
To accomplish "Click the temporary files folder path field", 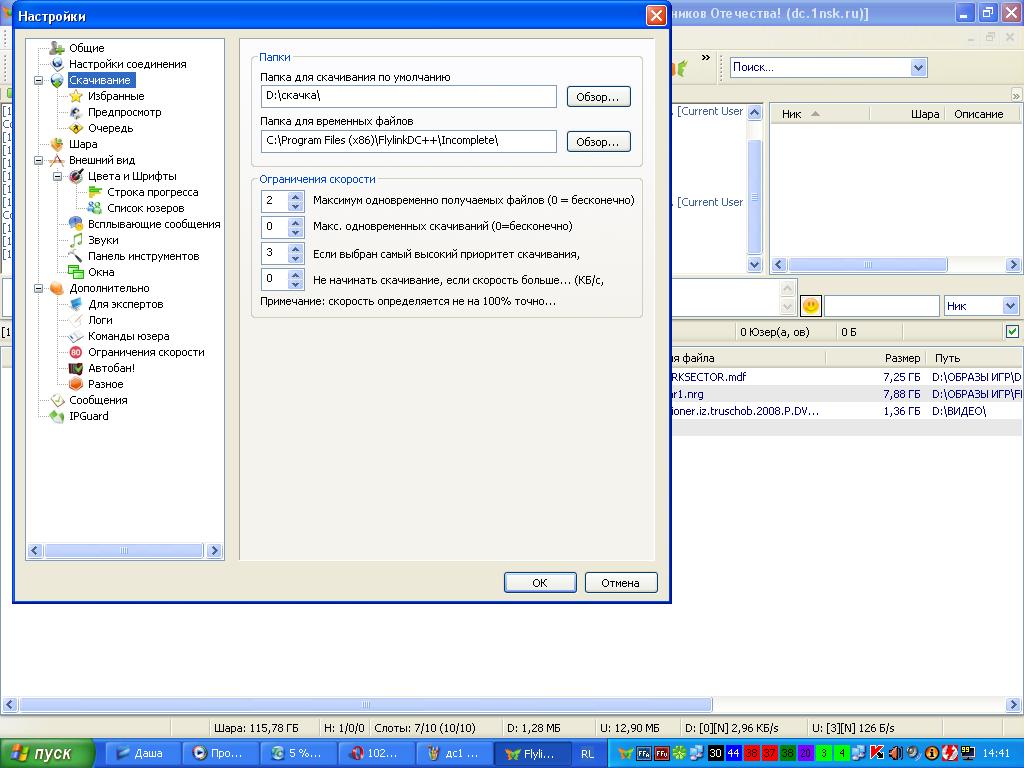I will 408,141.
